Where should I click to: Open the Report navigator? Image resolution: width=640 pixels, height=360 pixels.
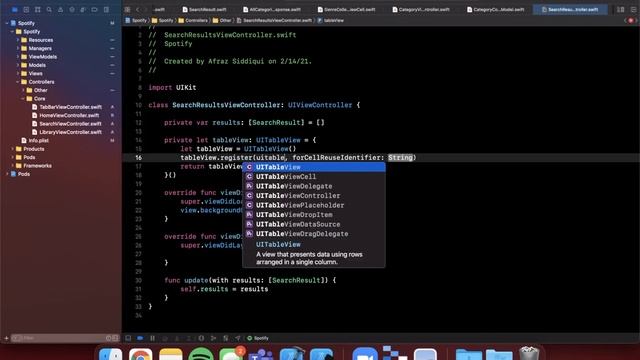point(106,9)
